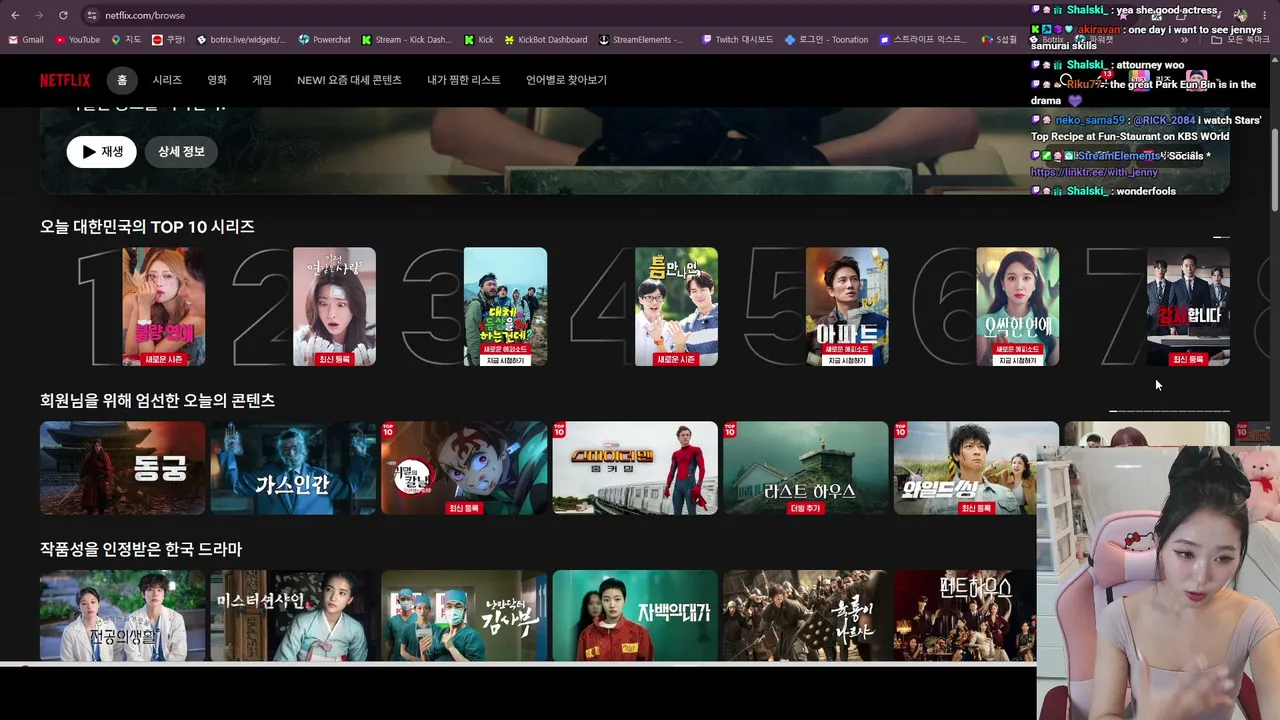
Task: Click the Netflix logo
Action: (65, 80)
